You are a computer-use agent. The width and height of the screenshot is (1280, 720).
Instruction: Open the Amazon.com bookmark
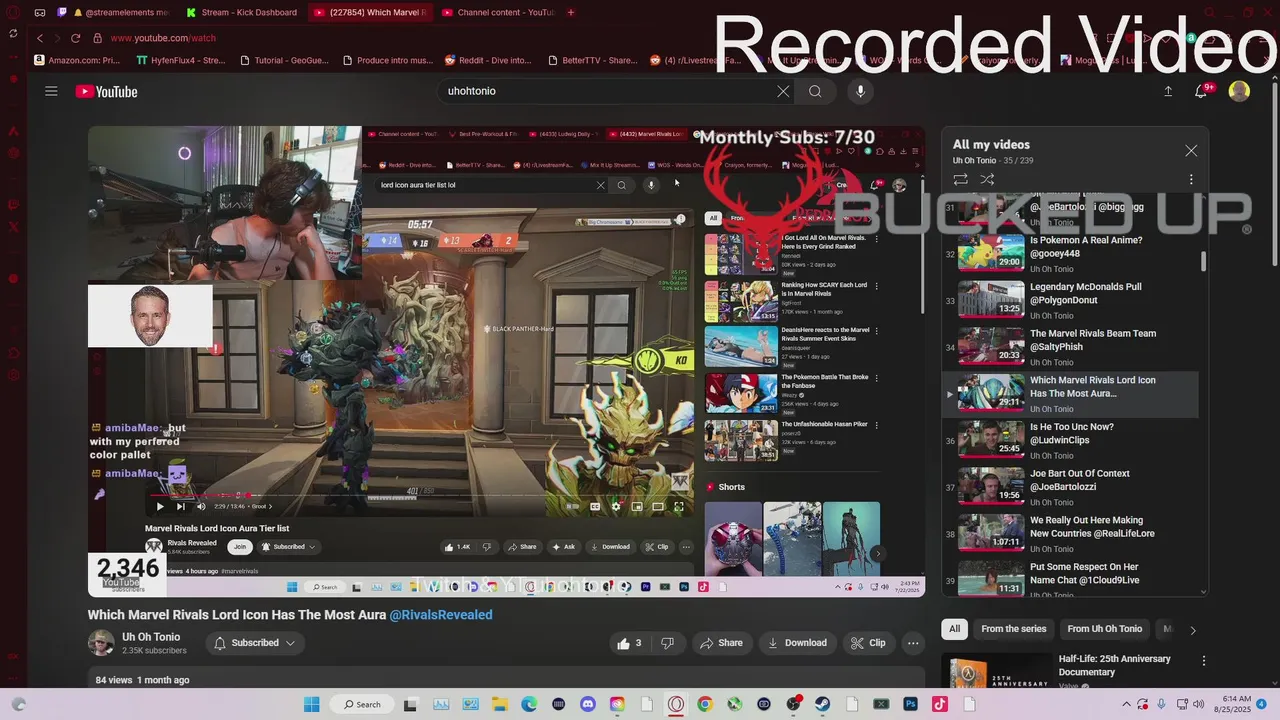[76, 60]
